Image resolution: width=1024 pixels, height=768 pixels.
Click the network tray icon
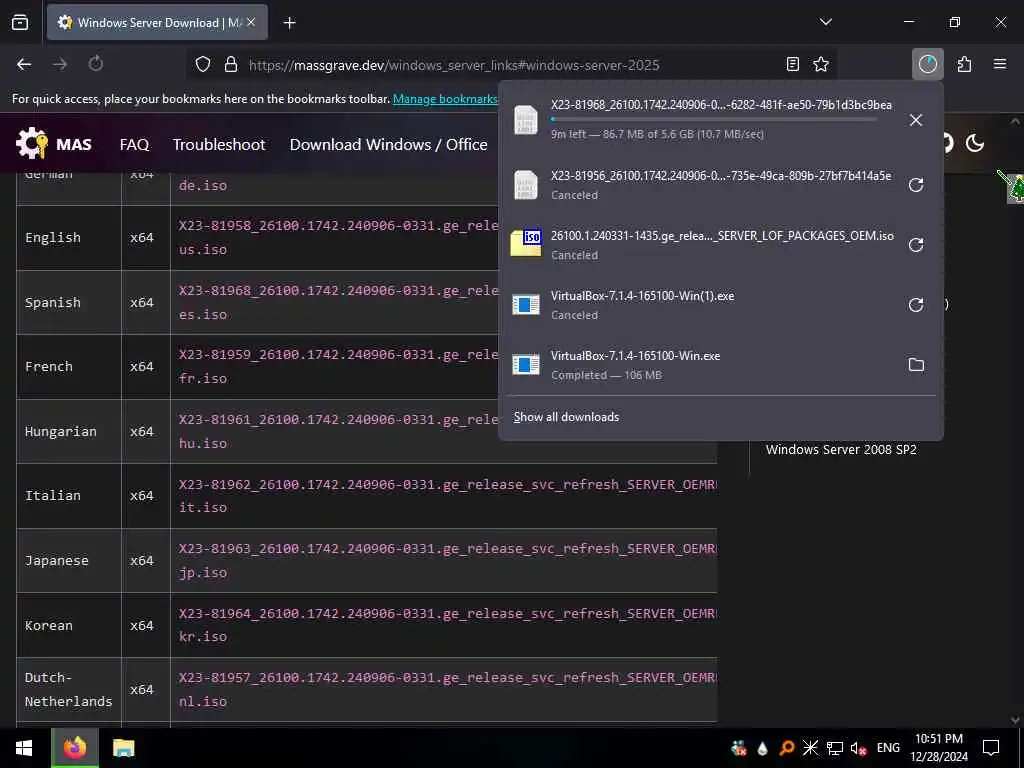coord(835,748)
